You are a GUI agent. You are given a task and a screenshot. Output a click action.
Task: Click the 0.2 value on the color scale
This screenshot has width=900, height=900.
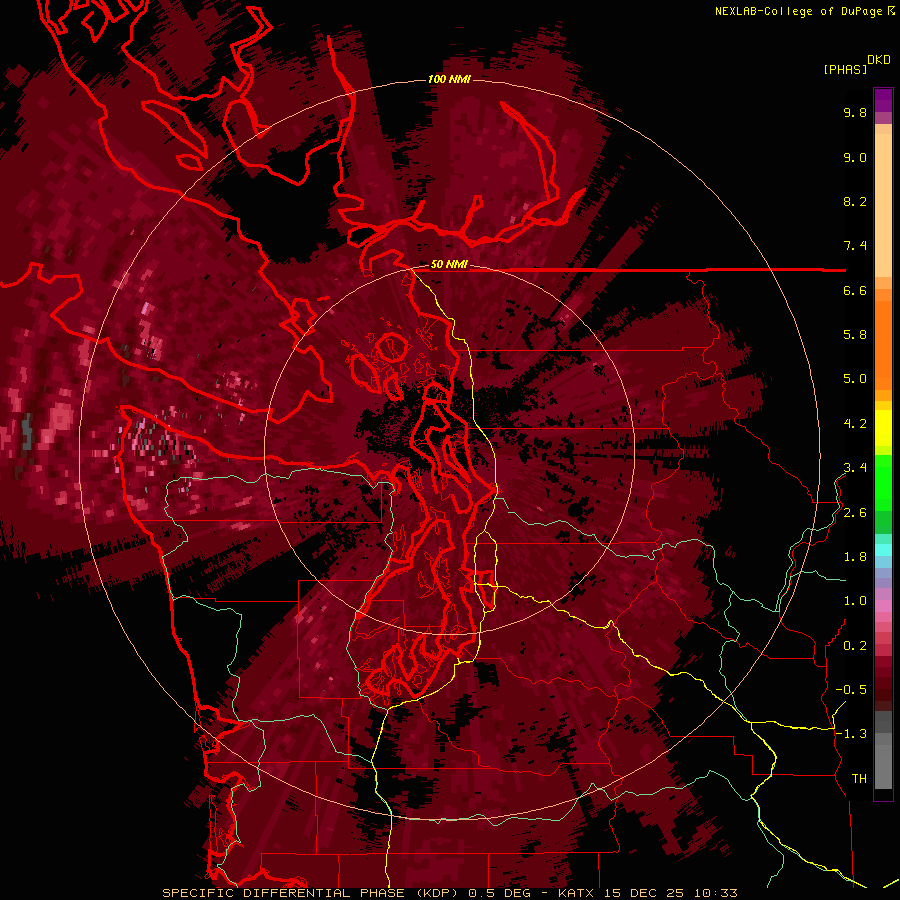click(855, 646)
